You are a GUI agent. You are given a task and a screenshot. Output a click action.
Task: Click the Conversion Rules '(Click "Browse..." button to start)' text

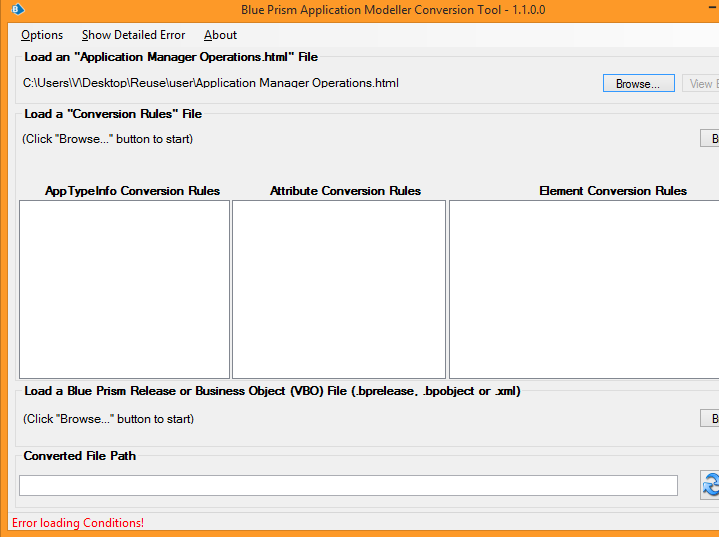click(x=108, y=139)
